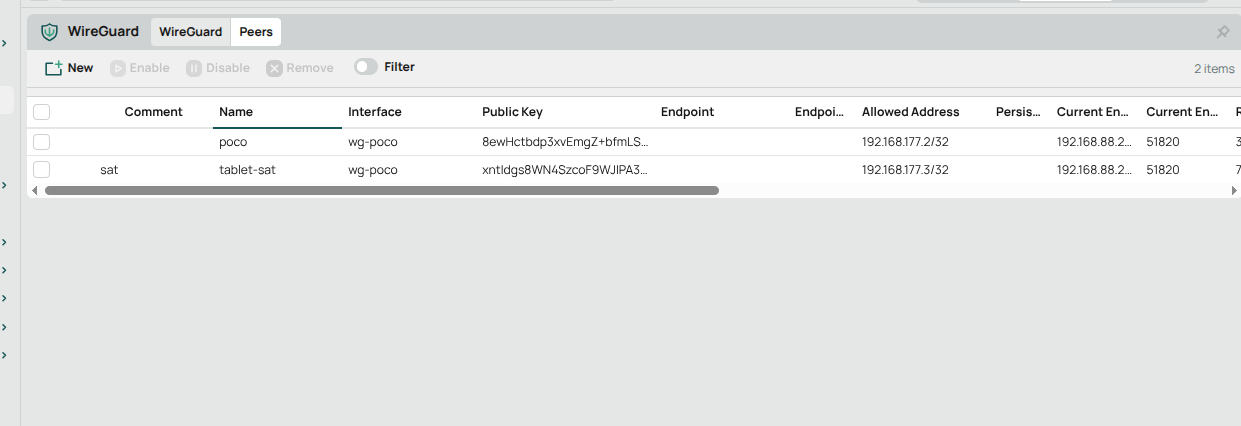
Task: Click allowed address 192.168.177.3/32
Action: click(905, 170)
